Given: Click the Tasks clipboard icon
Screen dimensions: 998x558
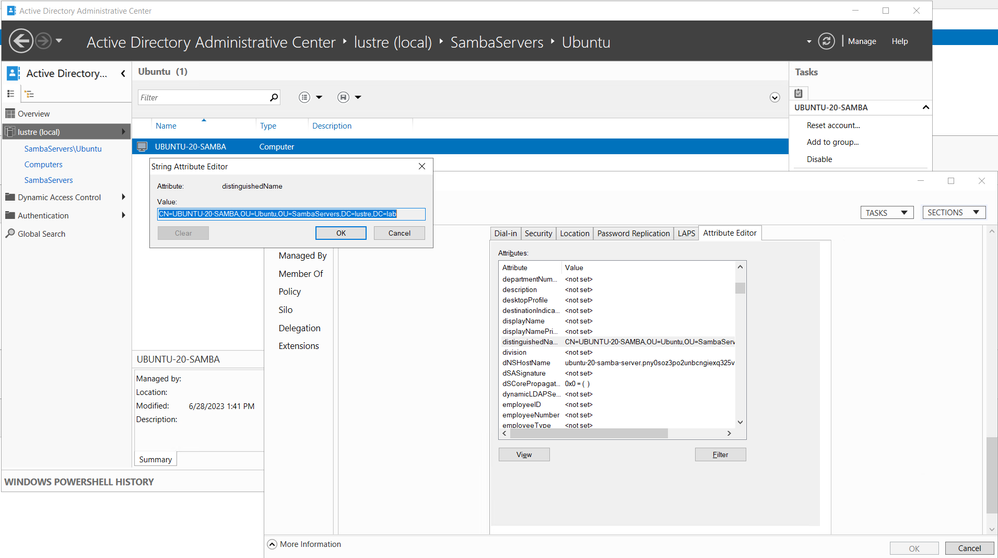Looking at the screenshot, I should [799, 93].
